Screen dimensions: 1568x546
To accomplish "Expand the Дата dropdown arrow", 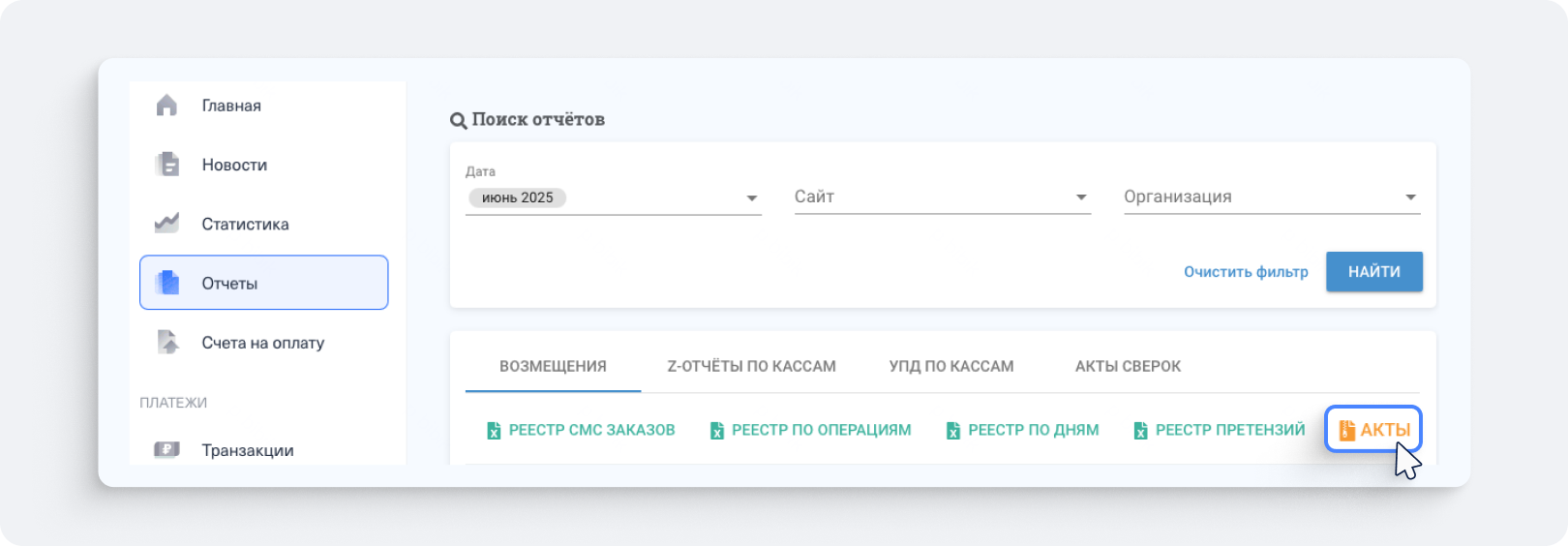I will click(x=751, y=198).
